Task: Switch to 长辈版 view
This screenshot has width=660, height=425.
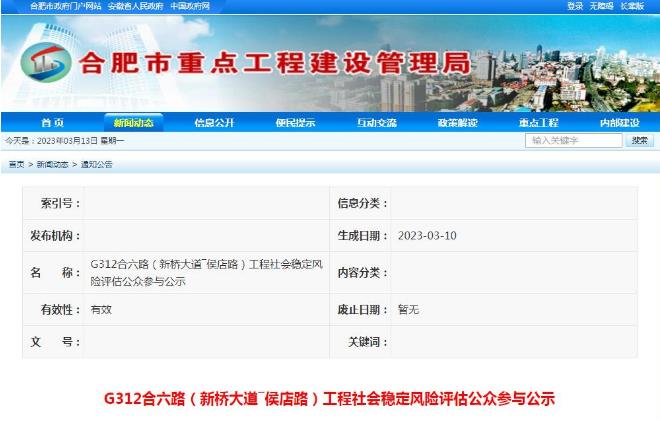Action: (632, 6)
